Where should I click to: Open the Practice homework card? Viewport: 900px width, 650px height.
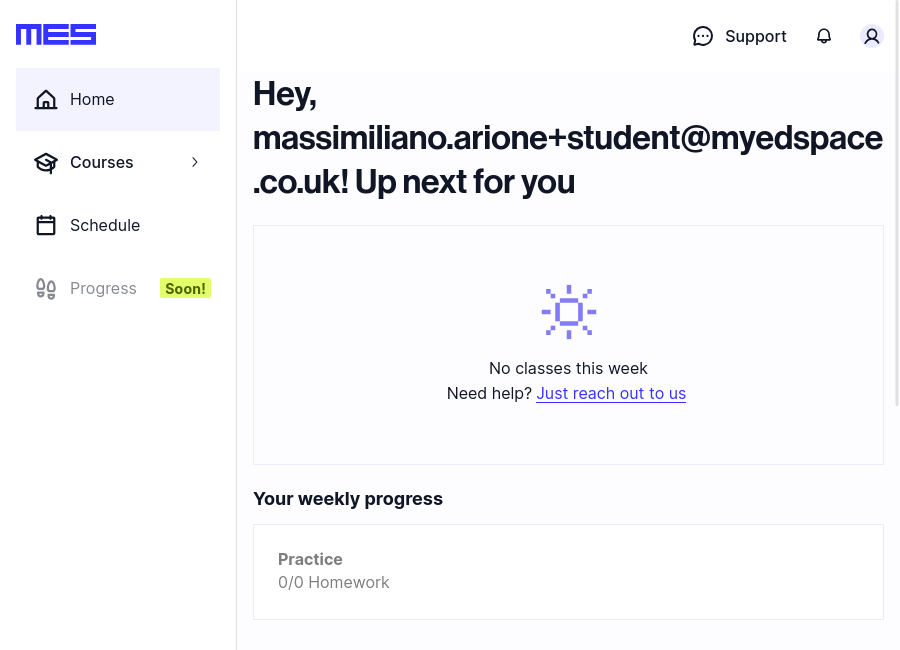tap(568, 571)
